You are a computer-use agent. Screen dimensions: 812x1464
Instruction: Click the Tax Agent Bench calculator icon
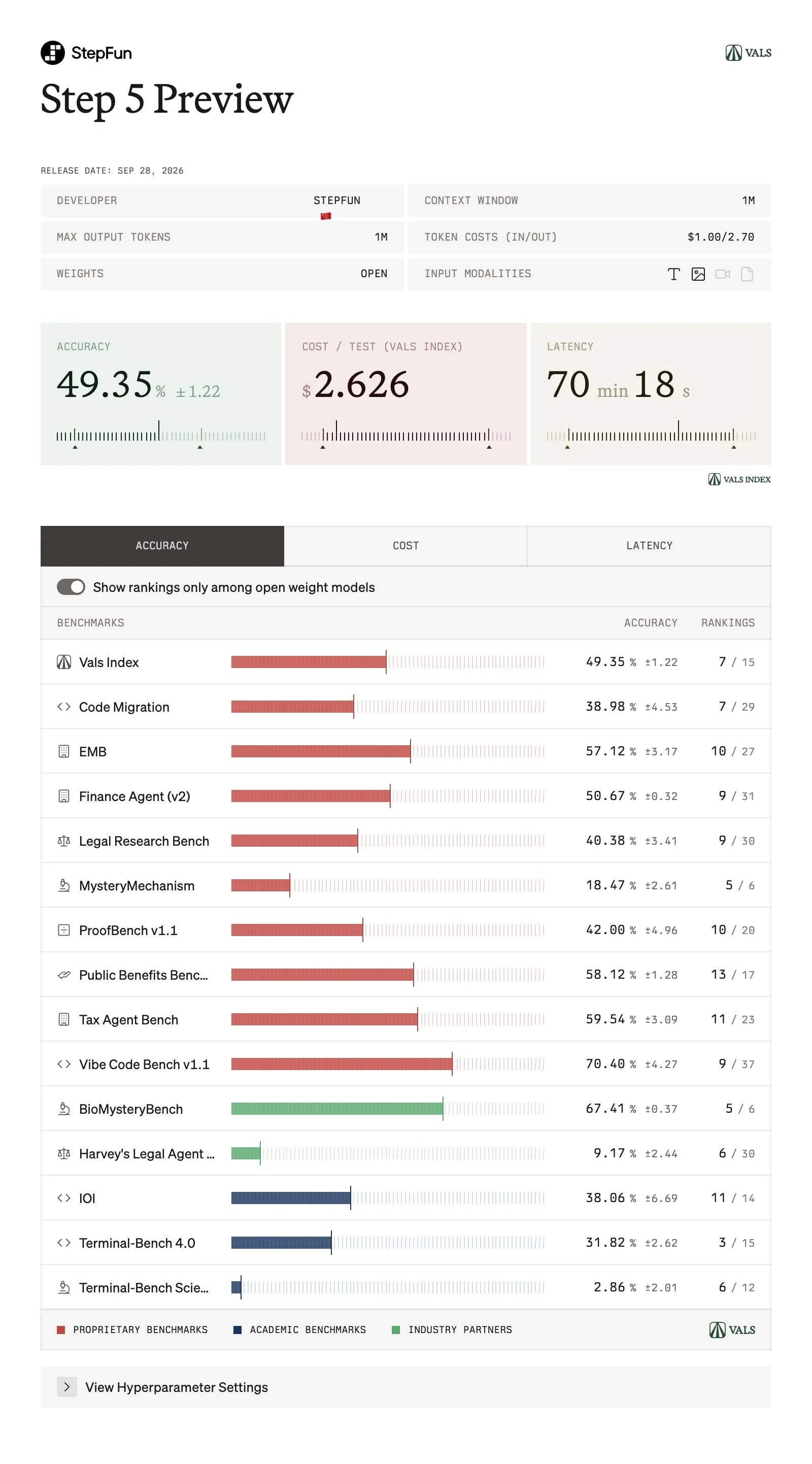(63, 1019)
